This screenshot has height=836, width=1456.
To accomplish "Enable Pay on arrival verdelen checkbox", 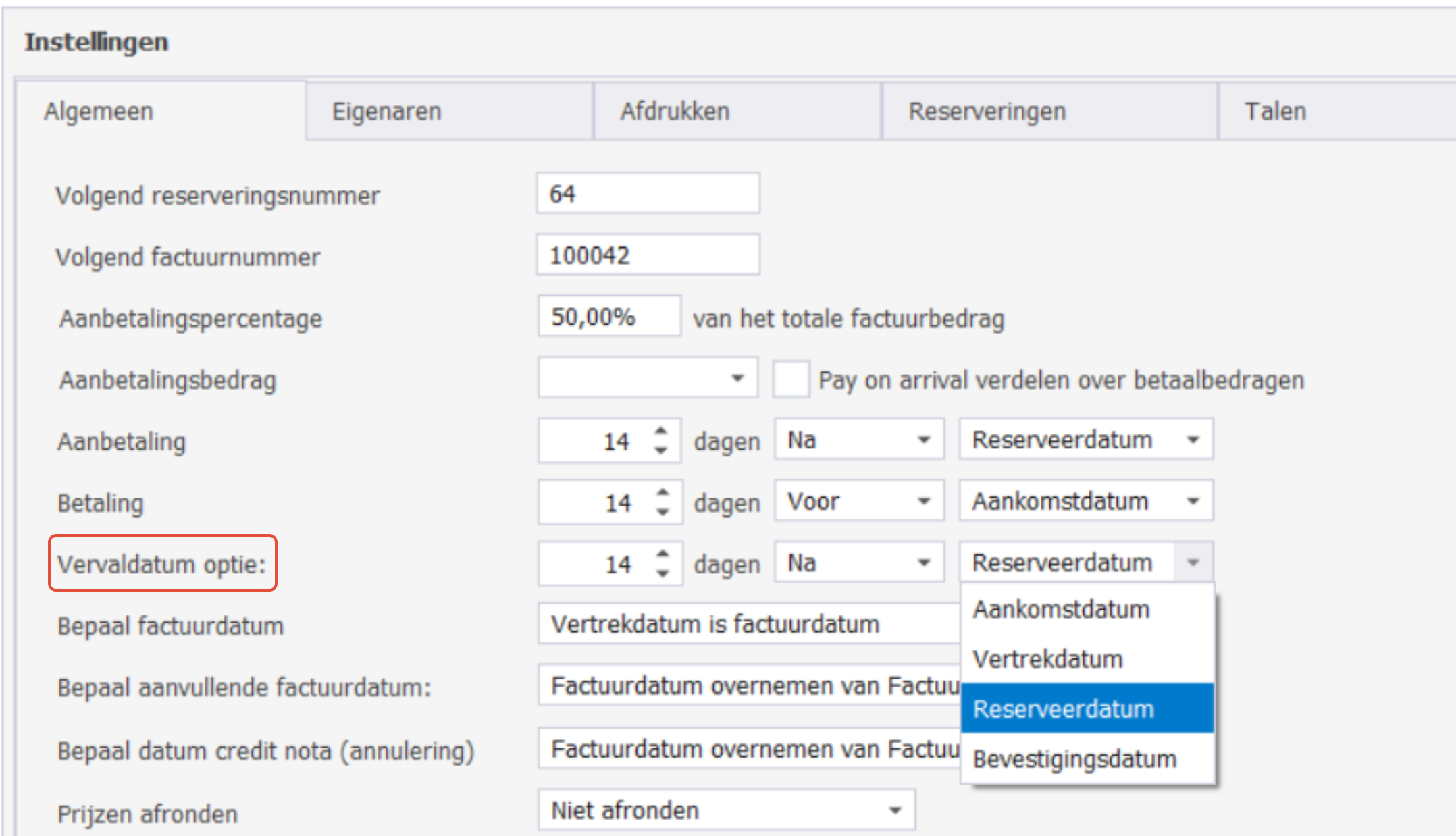I will pos(790,380).
